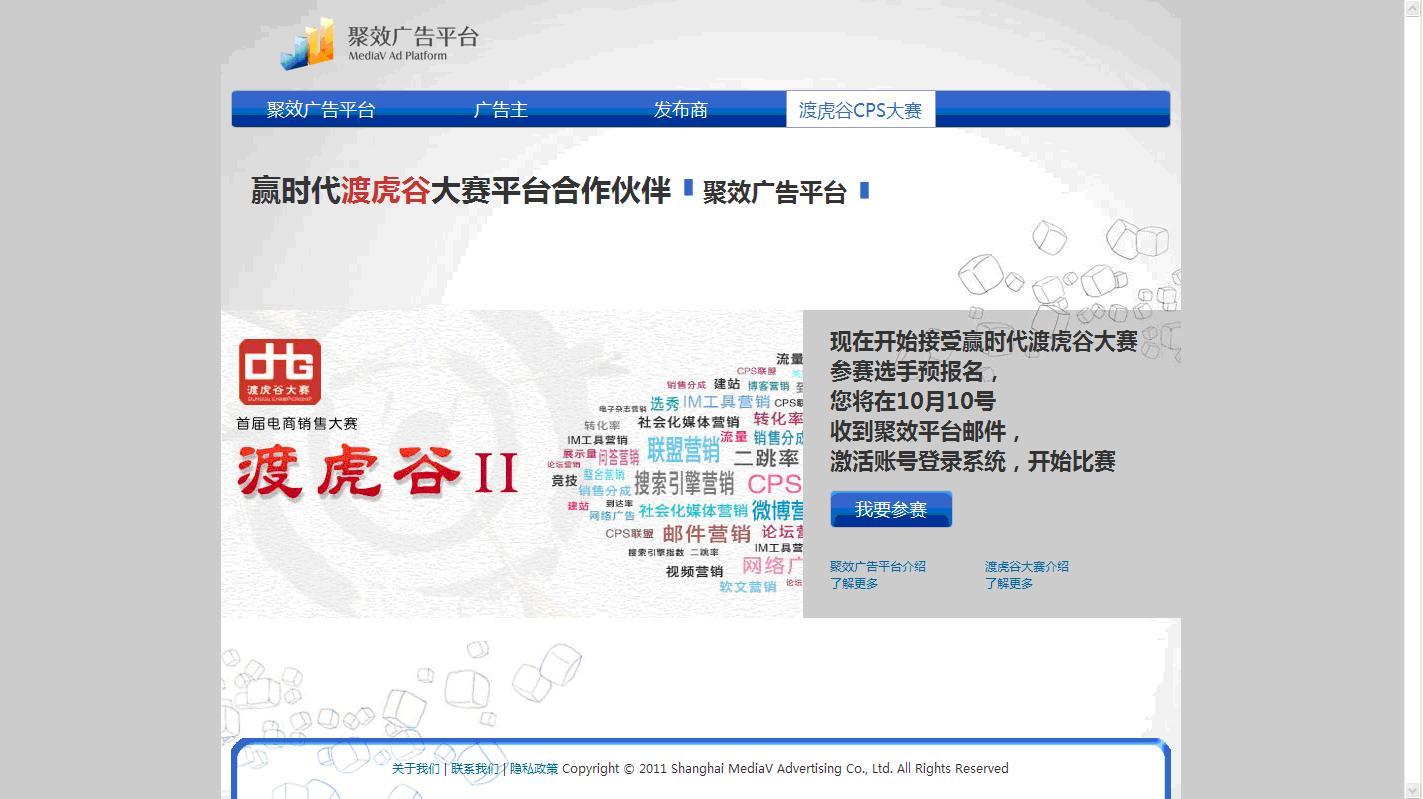Click the scrollbar down arrow
The image size is (1423, 799).
pyautogui.click(x=1413, y=791)
